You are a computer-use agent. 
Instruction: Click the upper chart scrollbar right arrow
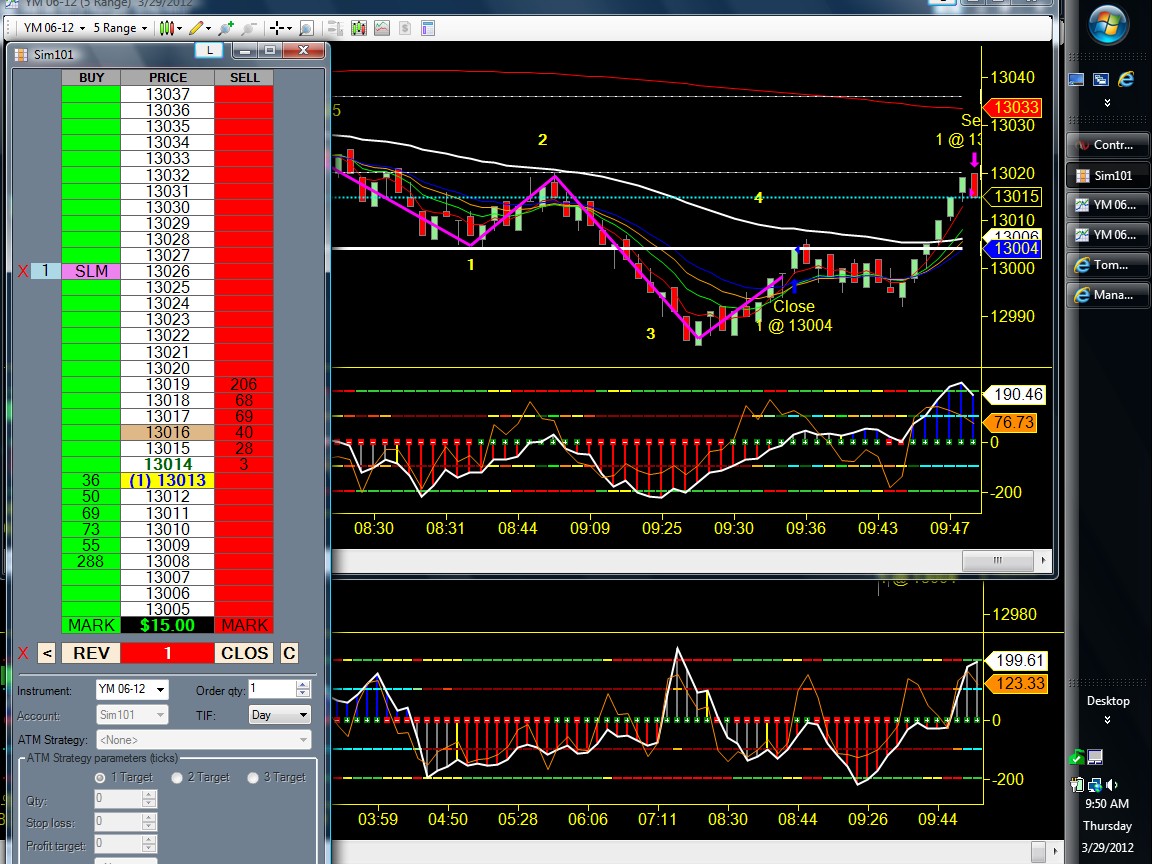pos(1043,561)
